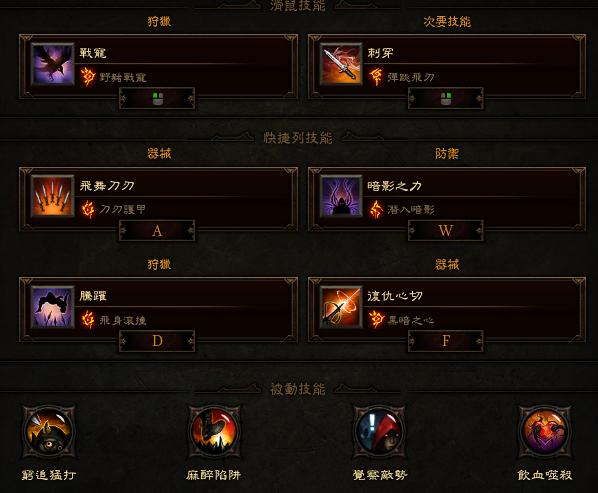Select the 飲血噬殺 passive skill icon
Screen dimensions: 598x493
point(545,432)
